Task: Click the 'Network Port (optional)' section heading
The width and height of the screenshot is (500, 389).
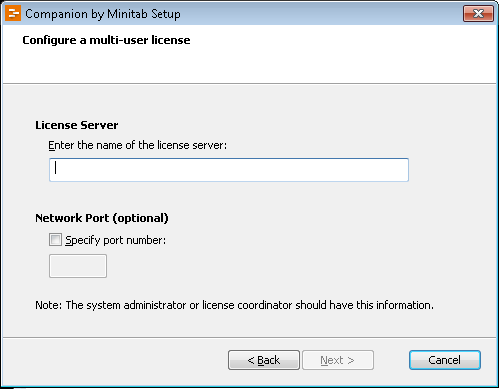Action: point(102,218)
